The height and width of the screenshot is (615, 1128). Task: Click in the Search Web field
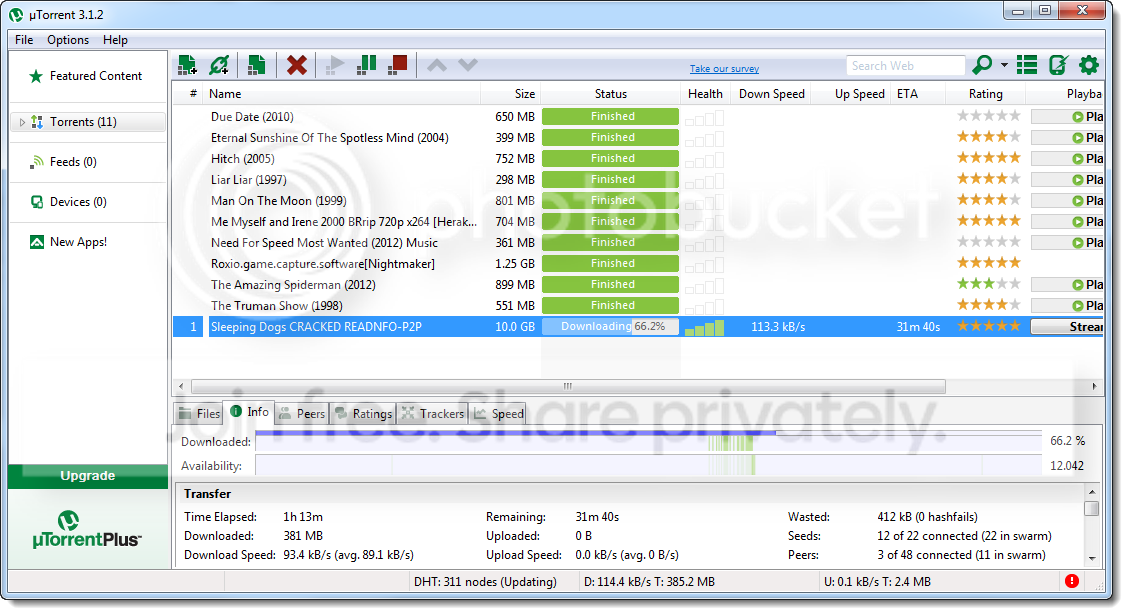(x=905, y=66)
